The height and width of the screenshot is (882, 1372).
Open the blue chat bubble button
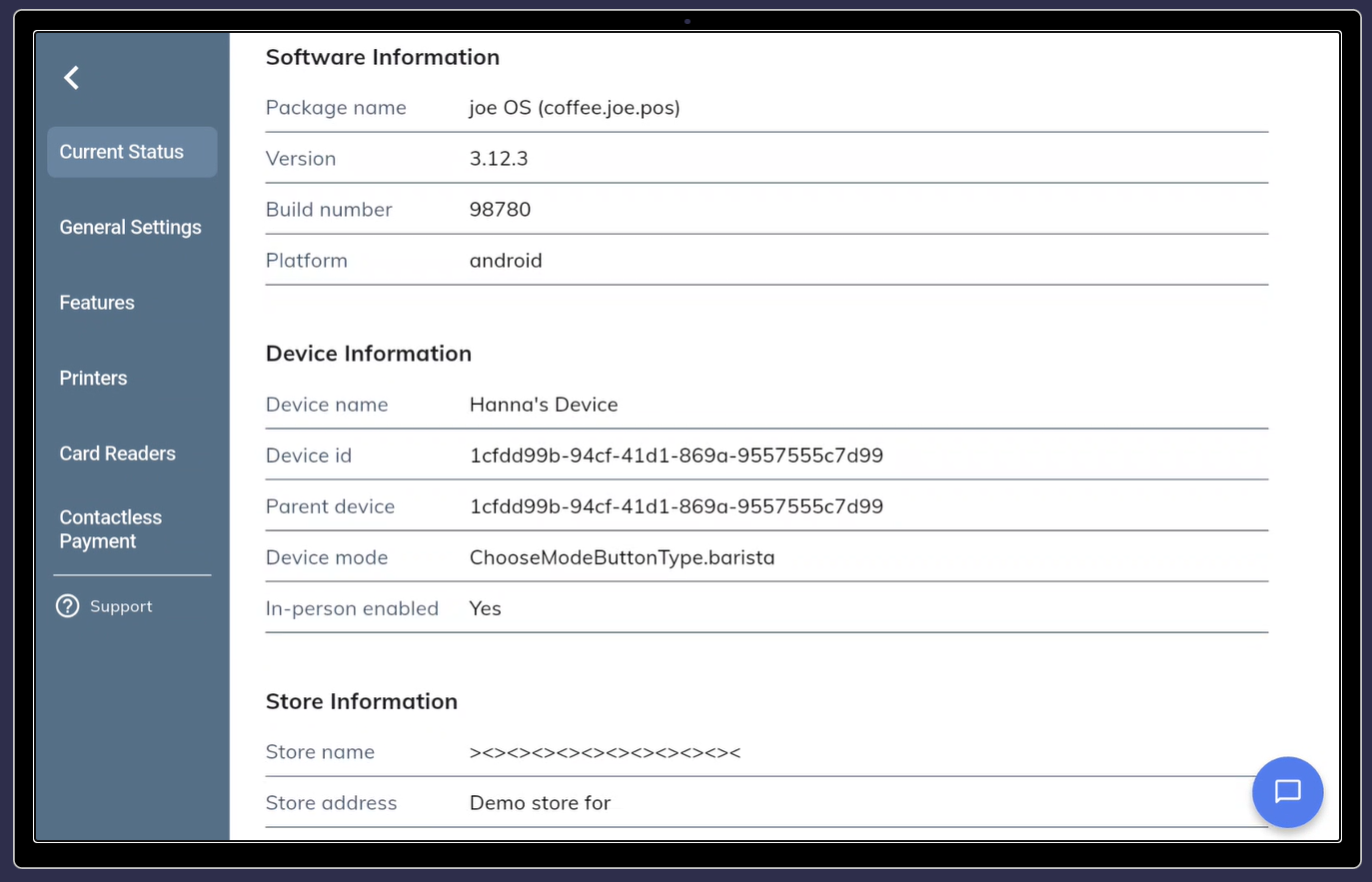[x=1287, y=792]
